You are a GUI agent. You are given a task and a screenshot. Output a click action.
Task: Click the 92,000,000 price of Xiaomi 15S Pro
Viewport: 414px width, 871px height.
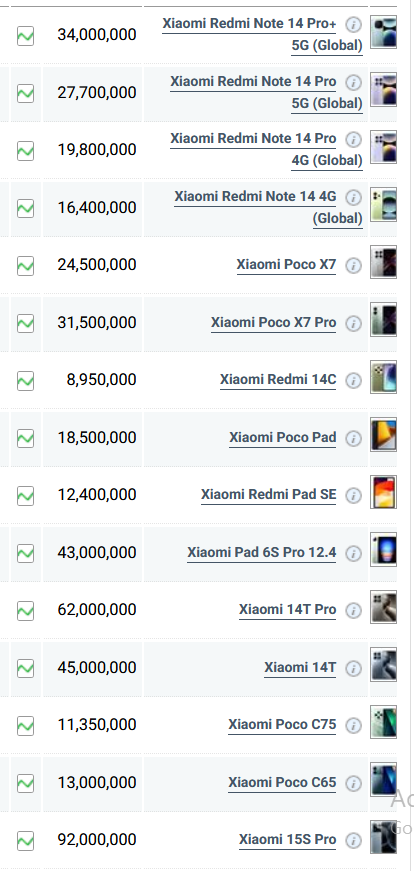pos(97,840)
